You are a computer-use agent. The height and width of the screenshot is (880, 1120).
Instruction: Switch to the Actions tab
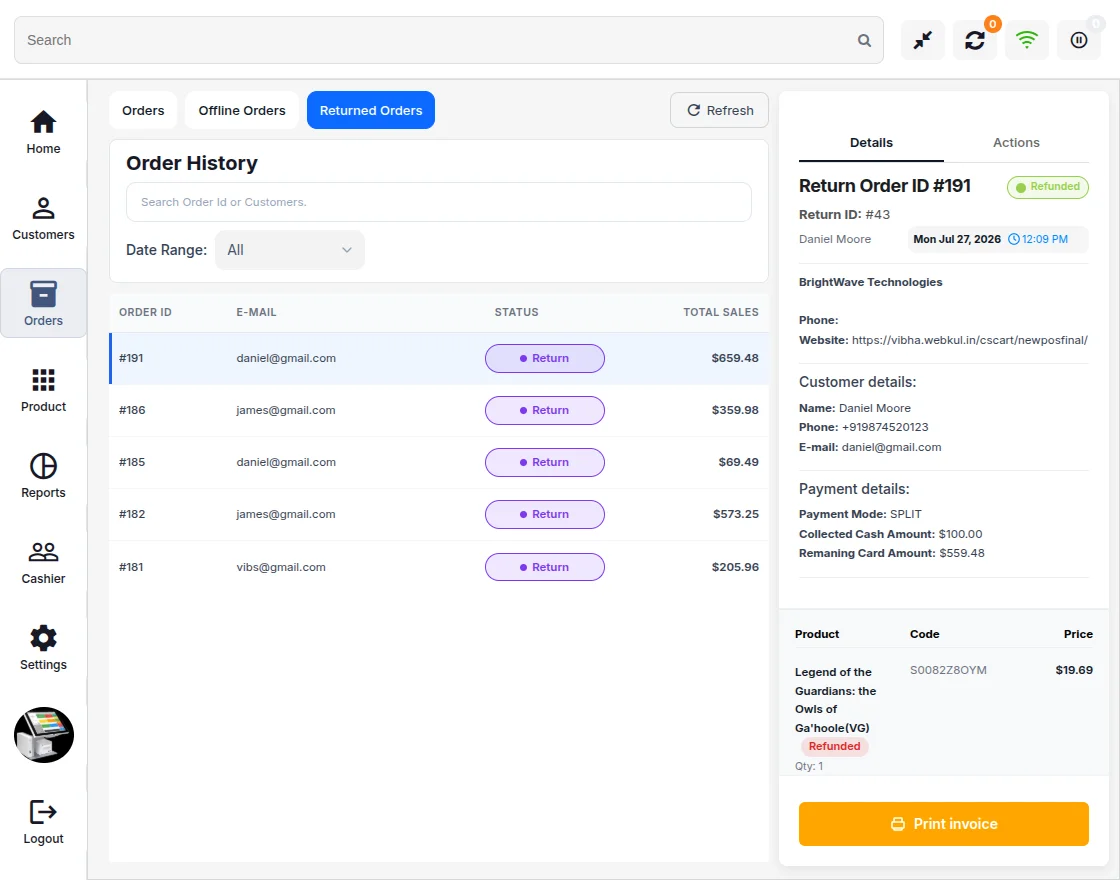(x=1016, y=143)
